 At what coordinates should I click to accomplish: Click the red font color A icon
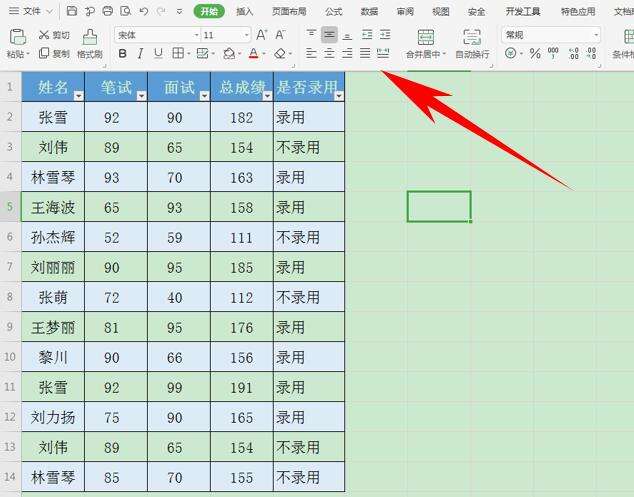coord(254,53)
